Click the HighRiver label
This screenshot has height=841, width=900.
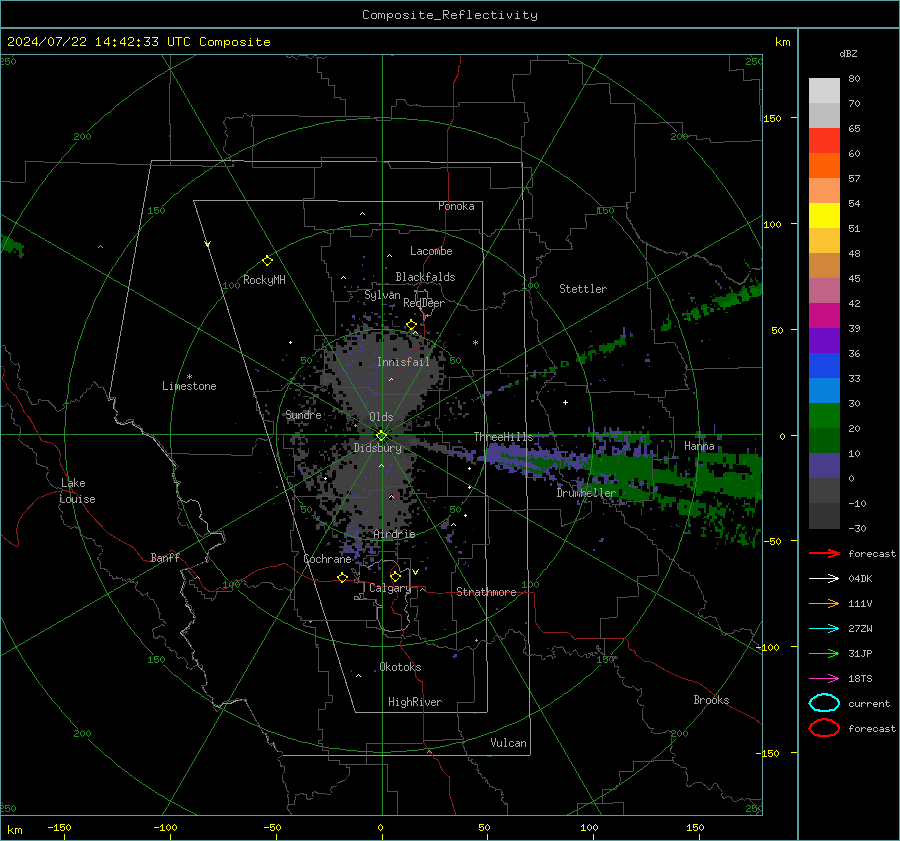(415, 702)
